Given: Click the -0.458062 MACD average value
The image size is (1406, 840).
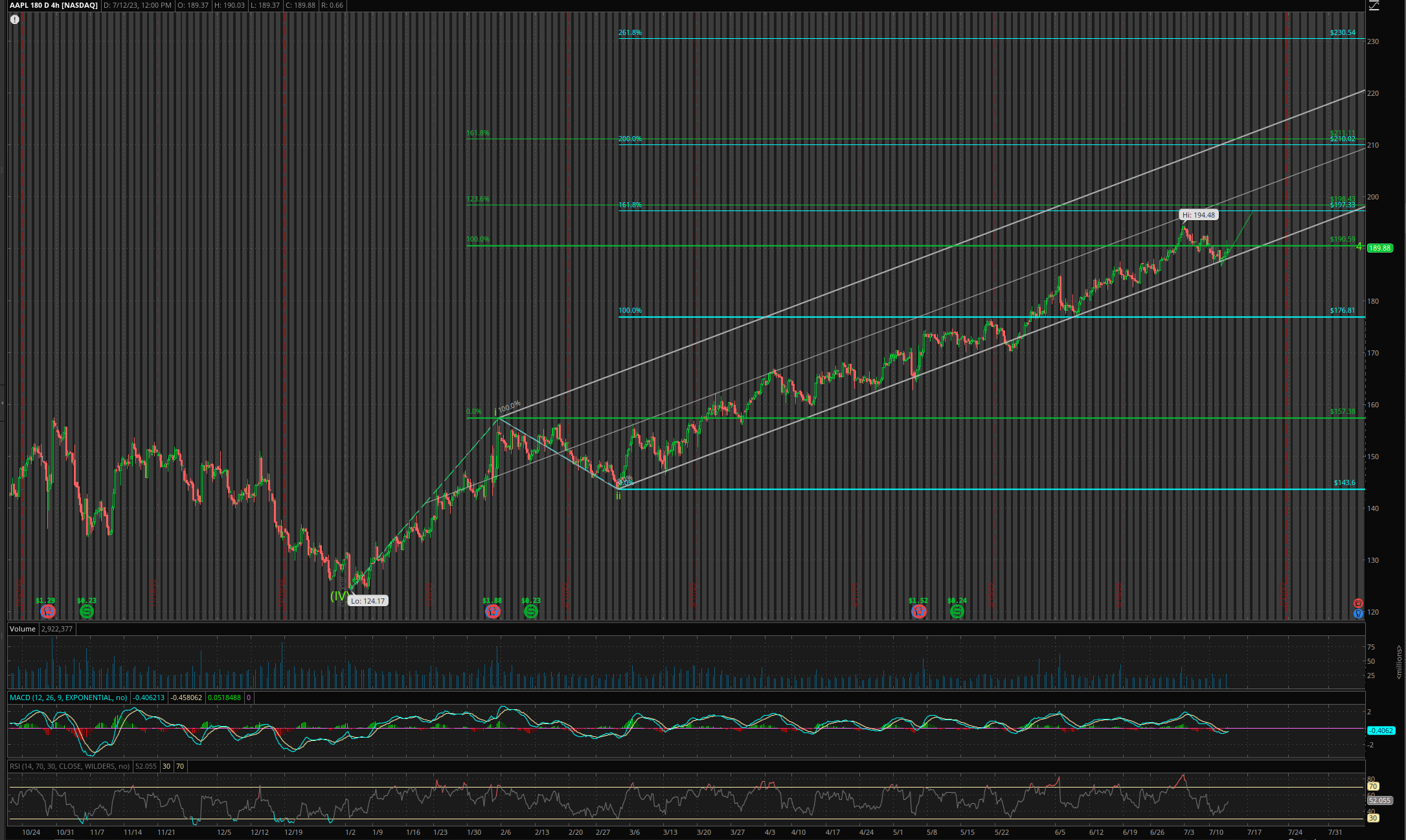Looking at the screenshot, I should point(187,698).
